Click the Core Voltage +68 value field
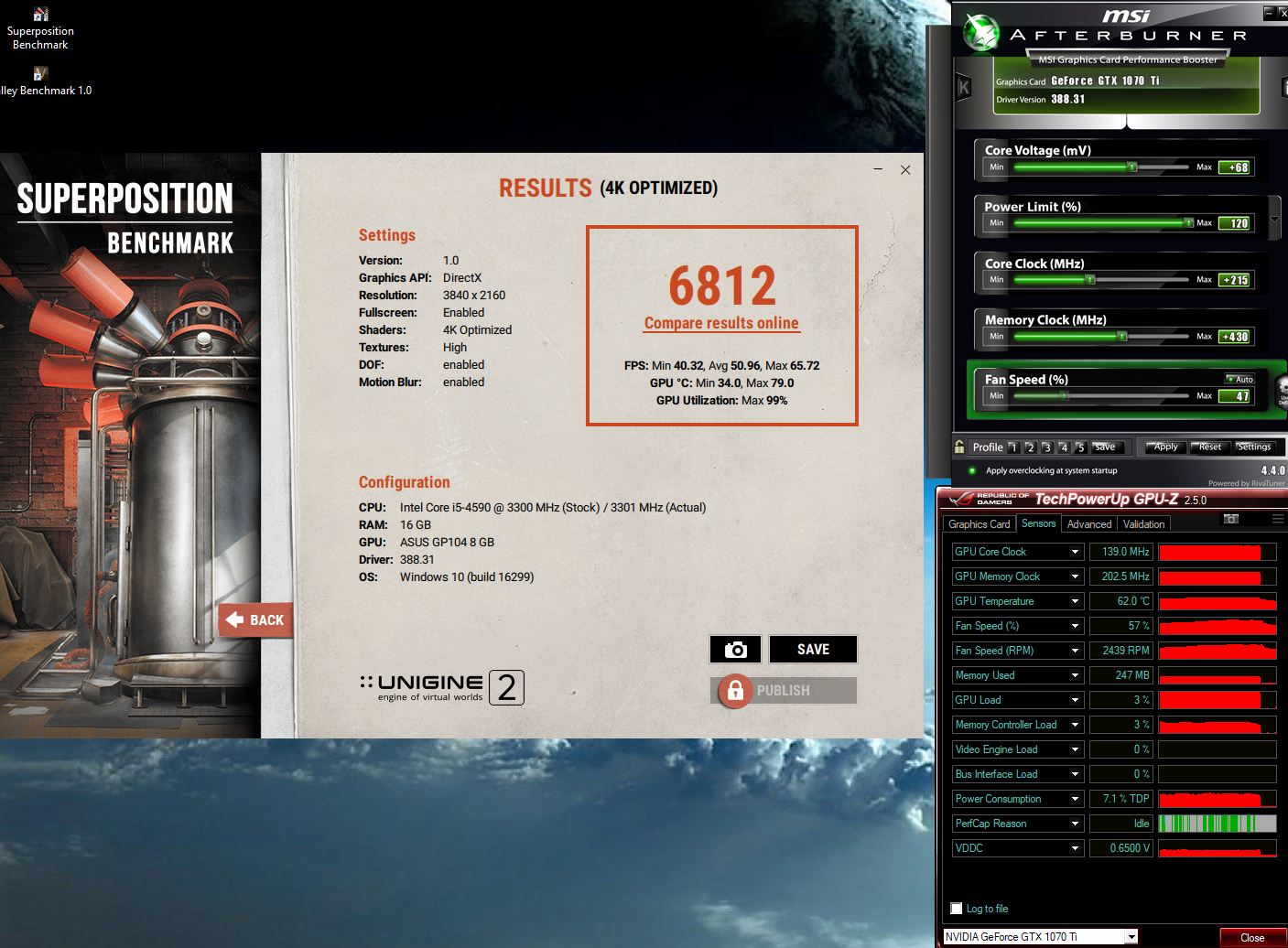This screenshot has width=1288, height=948. (1235, 167)
